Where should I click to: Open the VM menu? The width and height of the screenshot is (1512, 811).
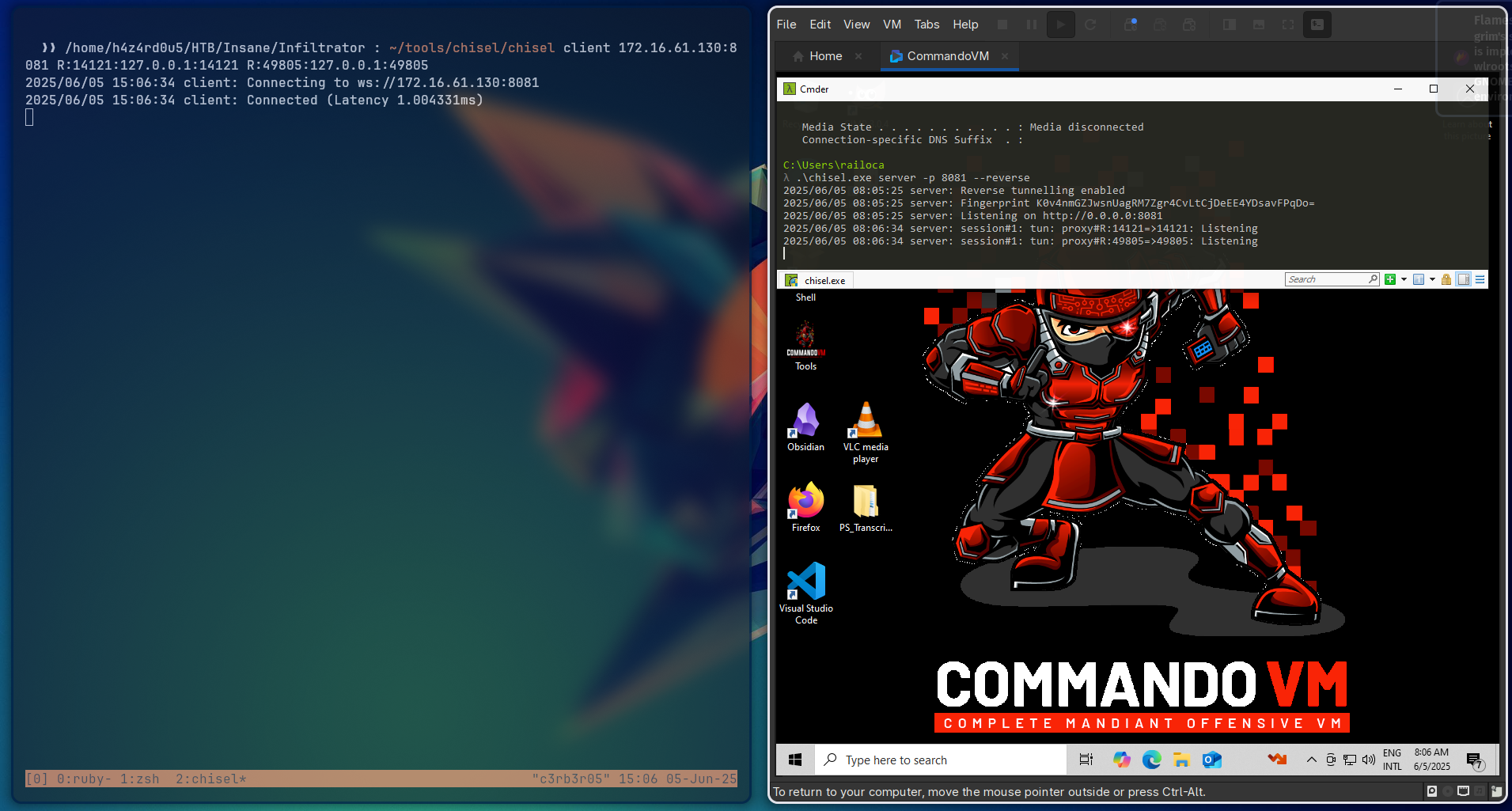pos(892,25)
